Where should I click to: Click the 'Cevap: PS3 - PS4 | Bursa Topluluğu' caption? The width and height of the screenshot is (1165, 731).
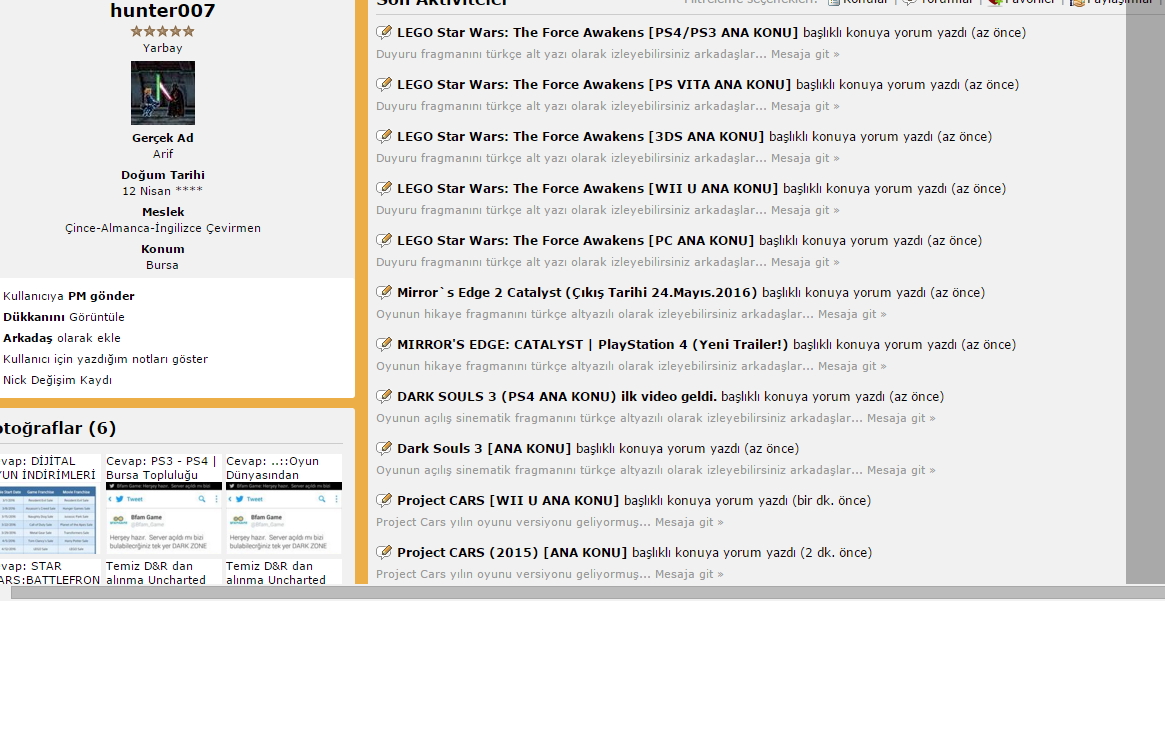[x=161, y=468]
